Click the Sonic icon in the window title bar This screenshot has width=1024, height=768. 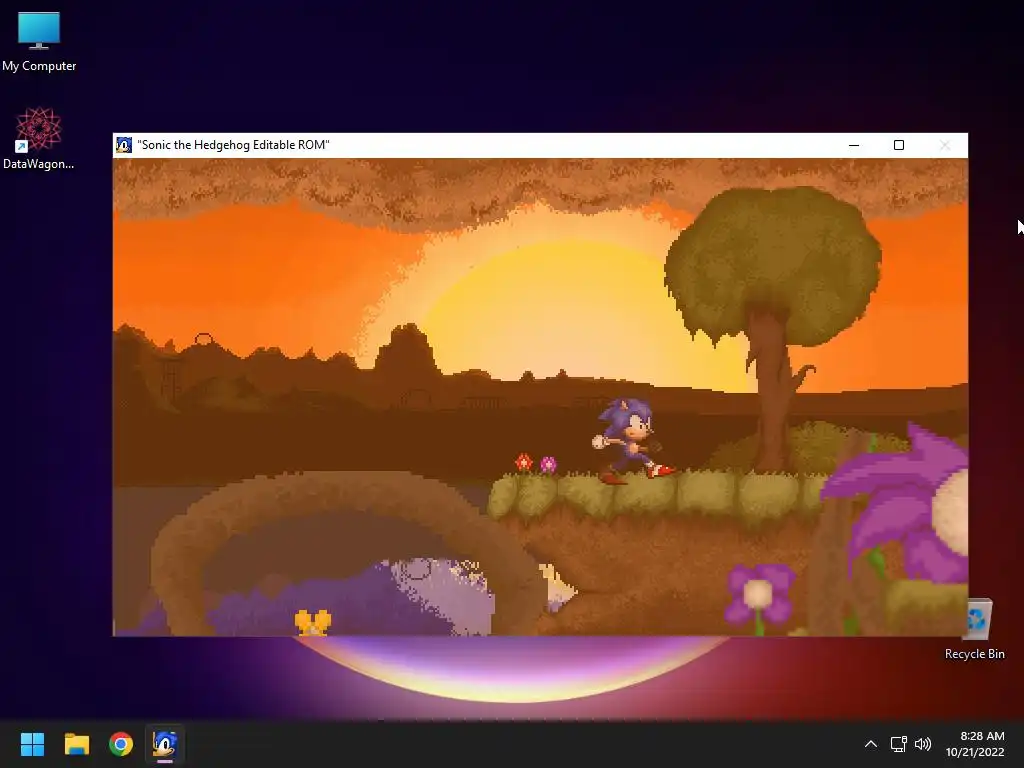click(123, 145)
